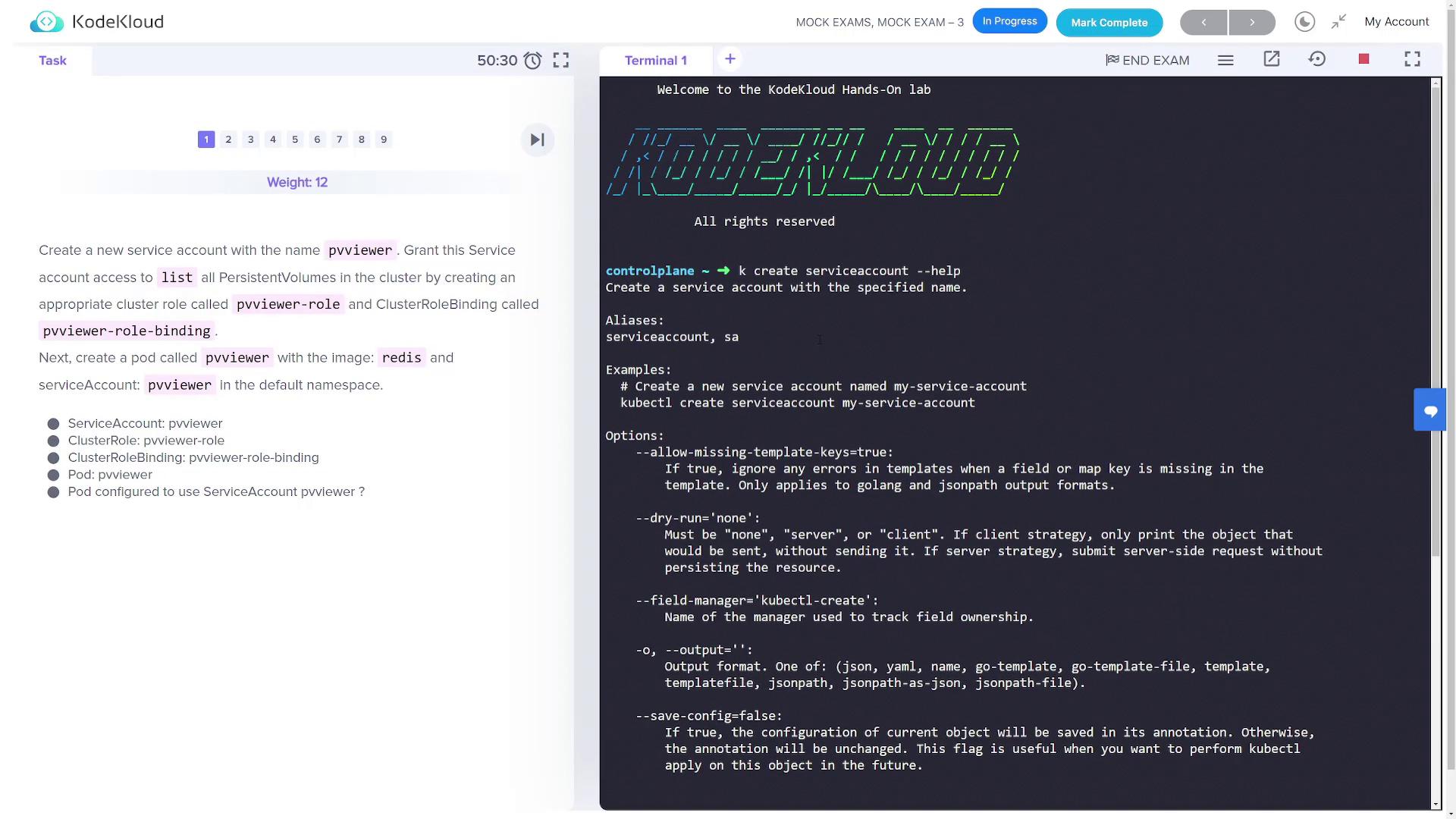The height and width of the screenshot is (819, 1456).
Task: Click the red stop square button
Action: 1363,59
